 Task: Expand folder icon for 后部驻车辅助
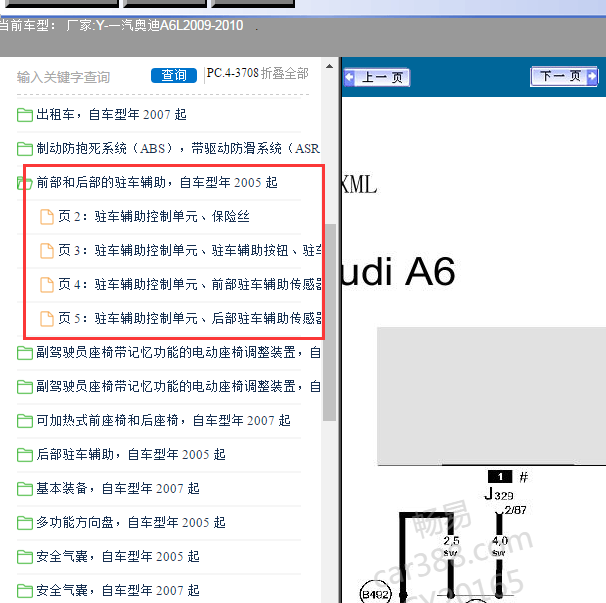click(25, 455)
